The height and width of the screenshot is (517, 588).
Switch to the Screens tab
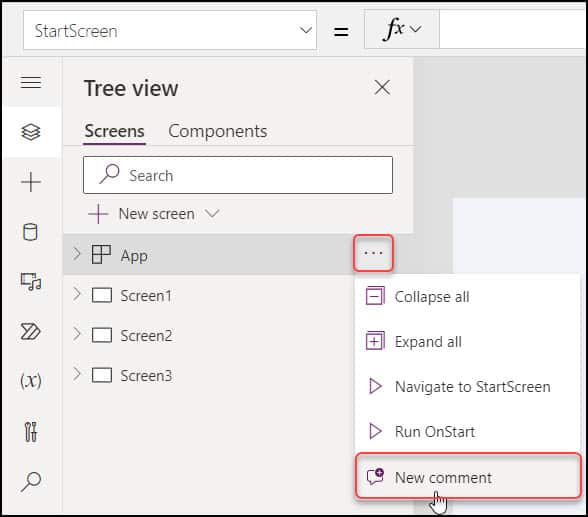(x=114, y=131)
